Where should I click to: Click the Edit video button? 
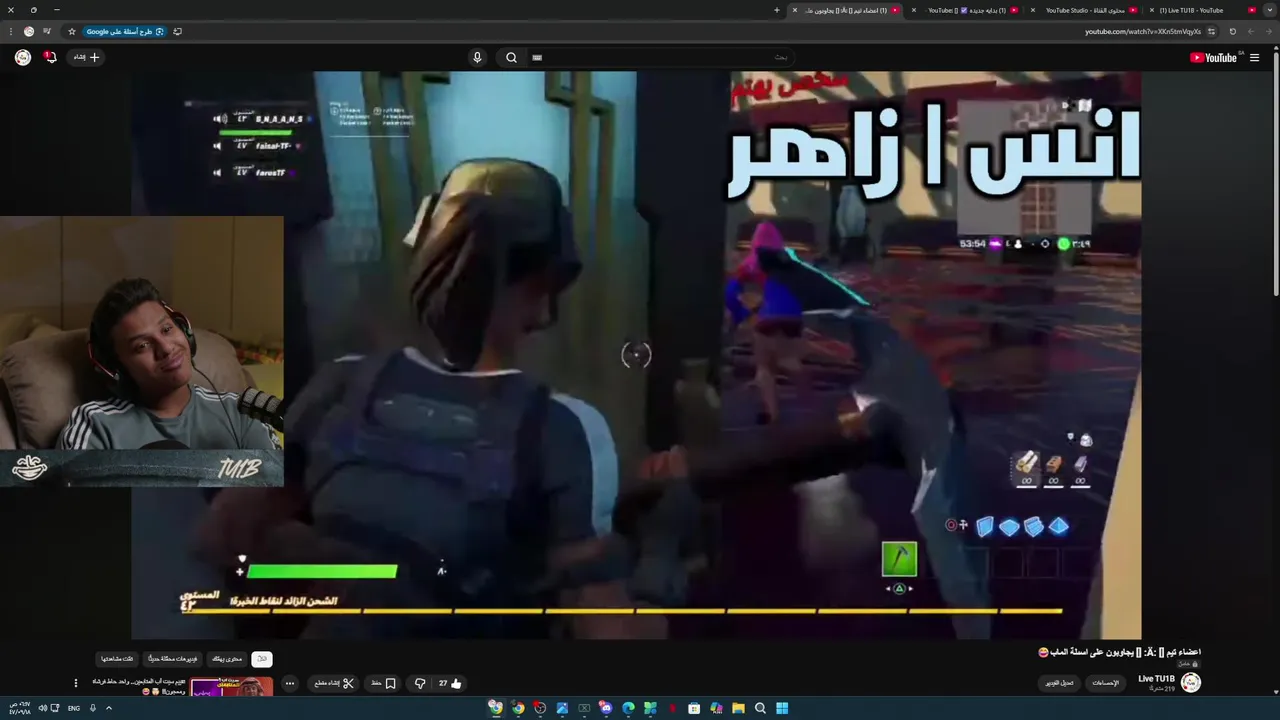1059,683
